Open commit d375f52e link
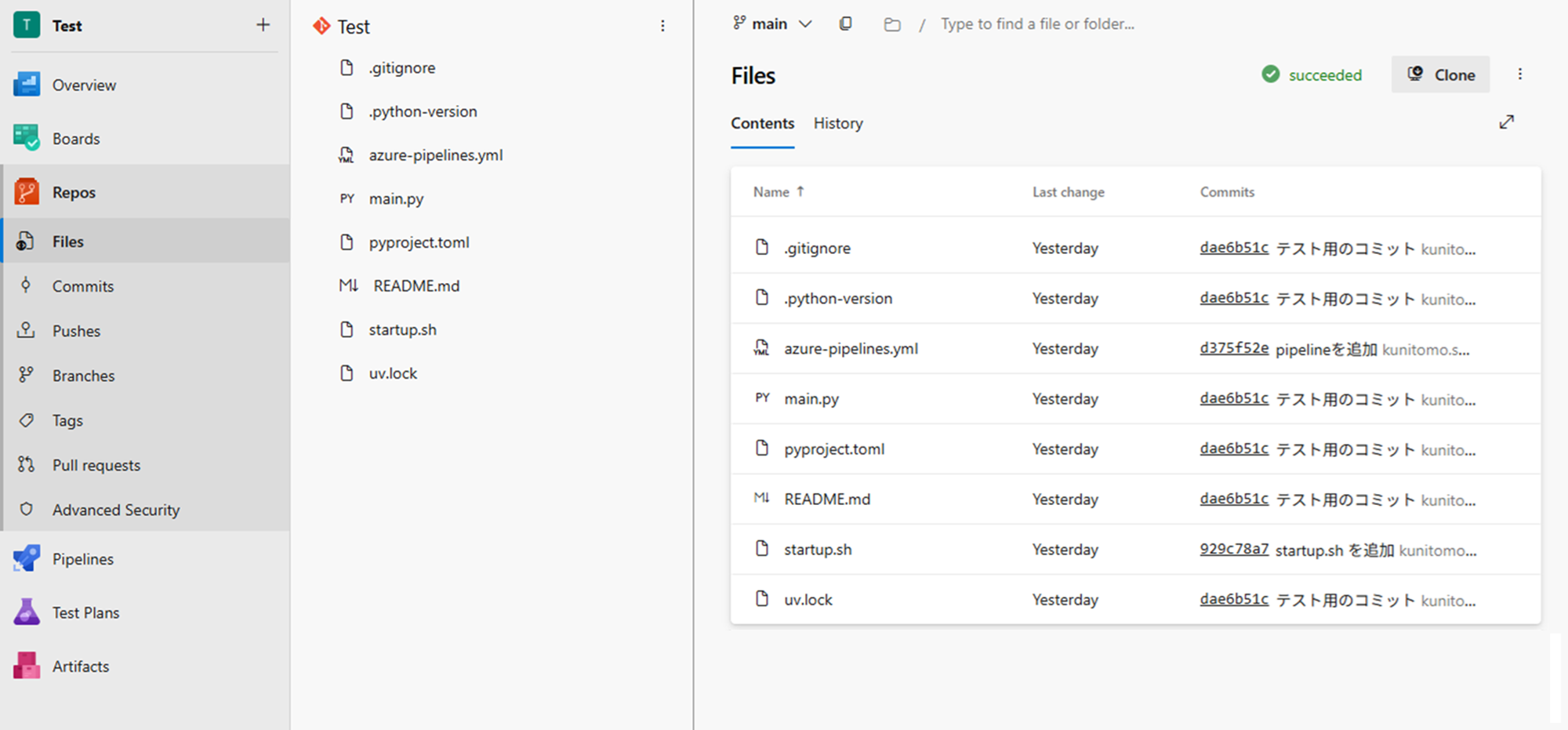Screen dimensions: 1568x730 tap(1233, 348)
